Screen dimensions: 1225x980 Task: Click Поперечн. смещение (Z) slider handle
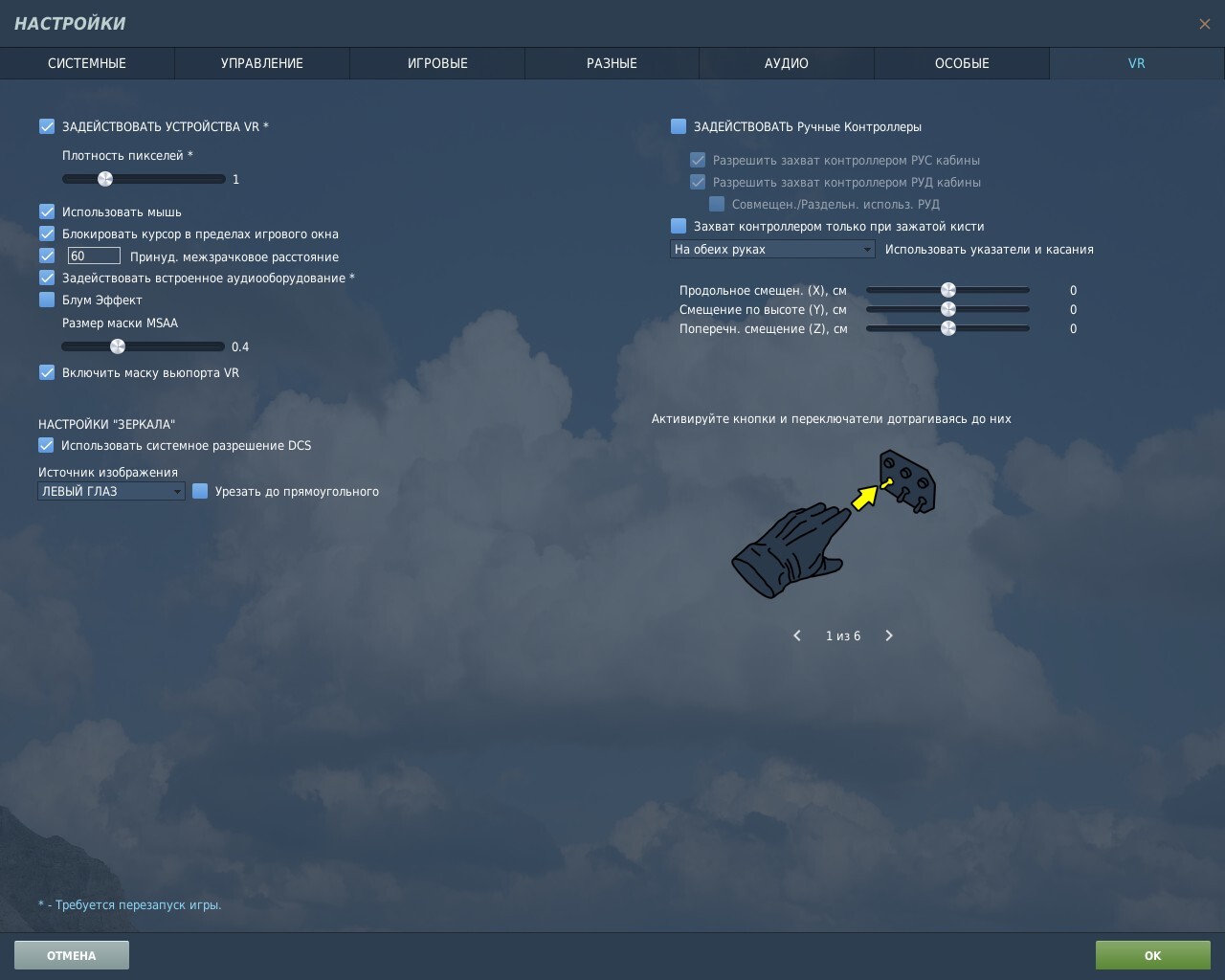948,328
